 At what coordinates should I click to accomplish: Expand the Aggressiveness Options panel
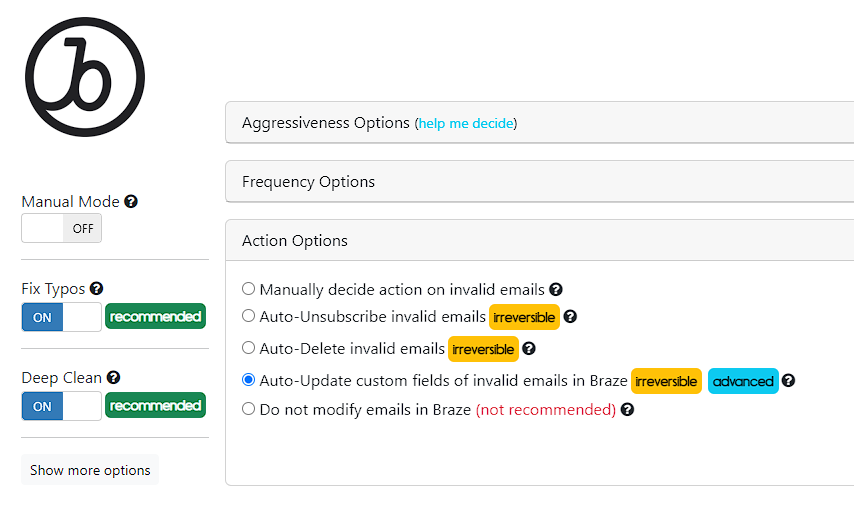540,123
